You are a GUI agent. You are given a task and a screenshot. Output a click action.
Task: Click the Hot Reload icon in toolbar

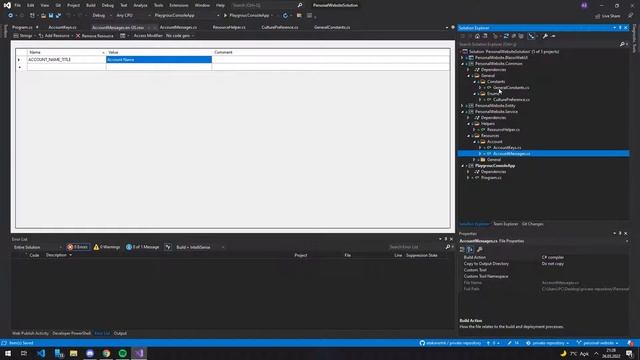285,16
